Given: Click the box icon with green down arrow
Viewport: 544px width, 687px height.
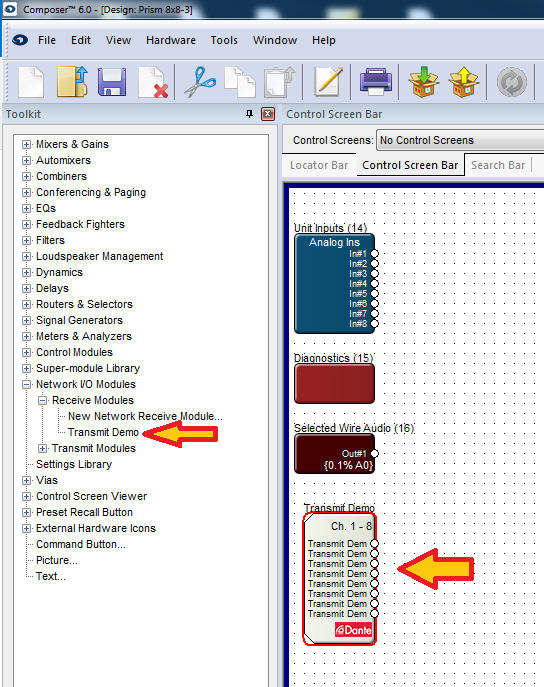Looking at the screenshot, I should click(x=423, y=82).
